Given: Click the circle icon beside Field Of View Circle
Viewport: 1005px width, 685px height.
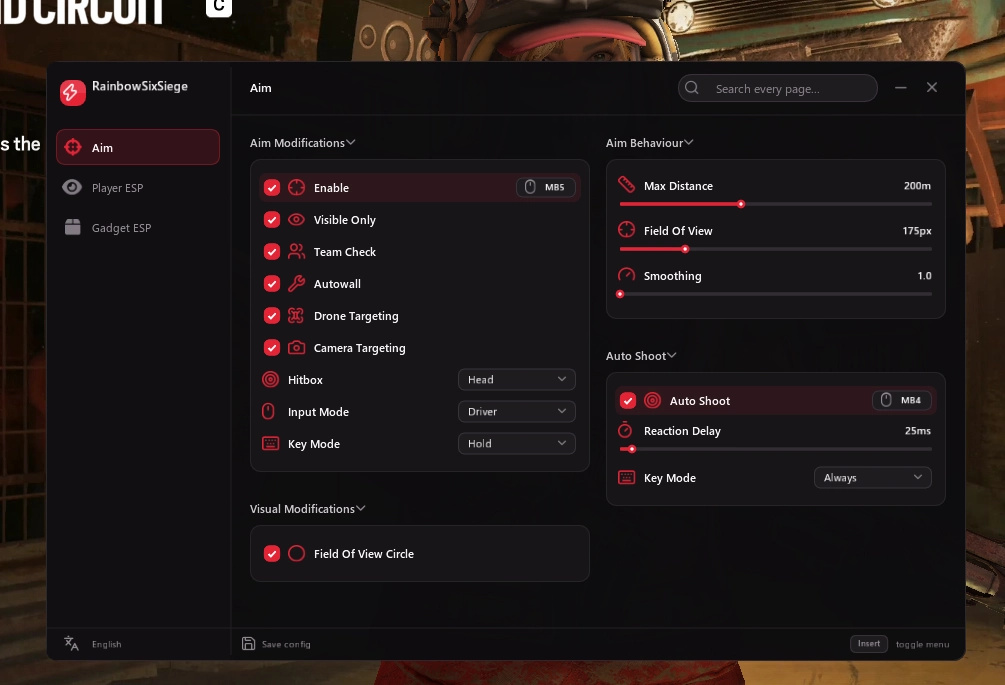Looking at the screenshot, I should (296, 553).
